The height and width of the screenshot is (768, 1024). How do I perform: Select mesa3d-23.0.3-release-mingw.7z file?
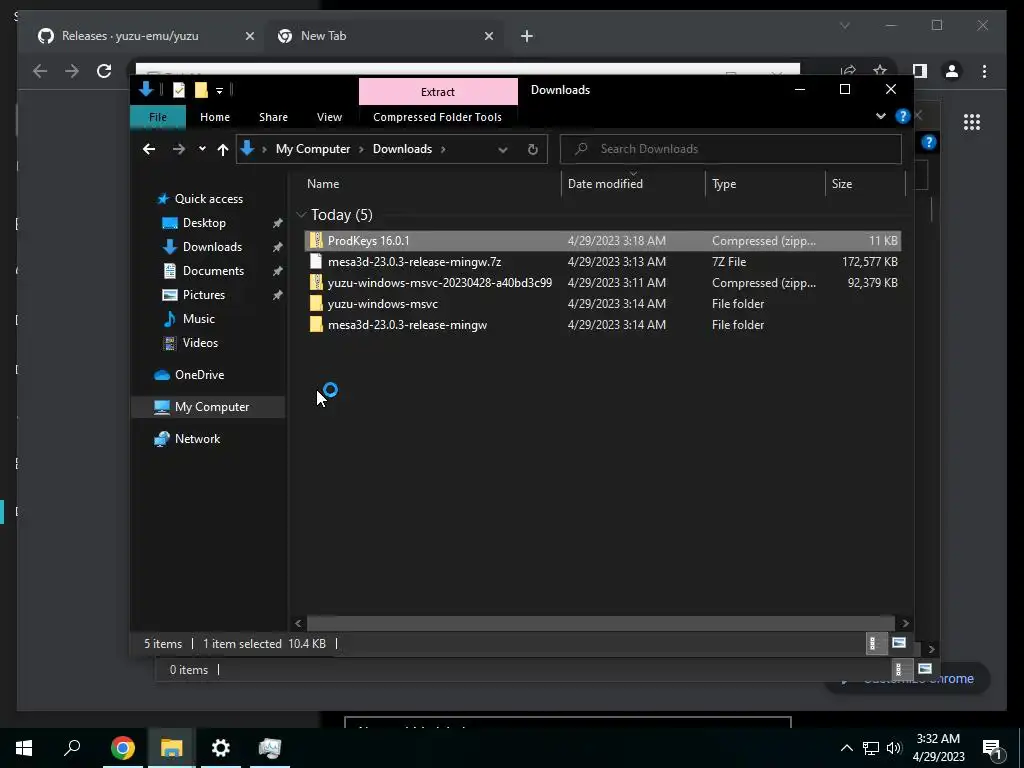click(602, 262)
